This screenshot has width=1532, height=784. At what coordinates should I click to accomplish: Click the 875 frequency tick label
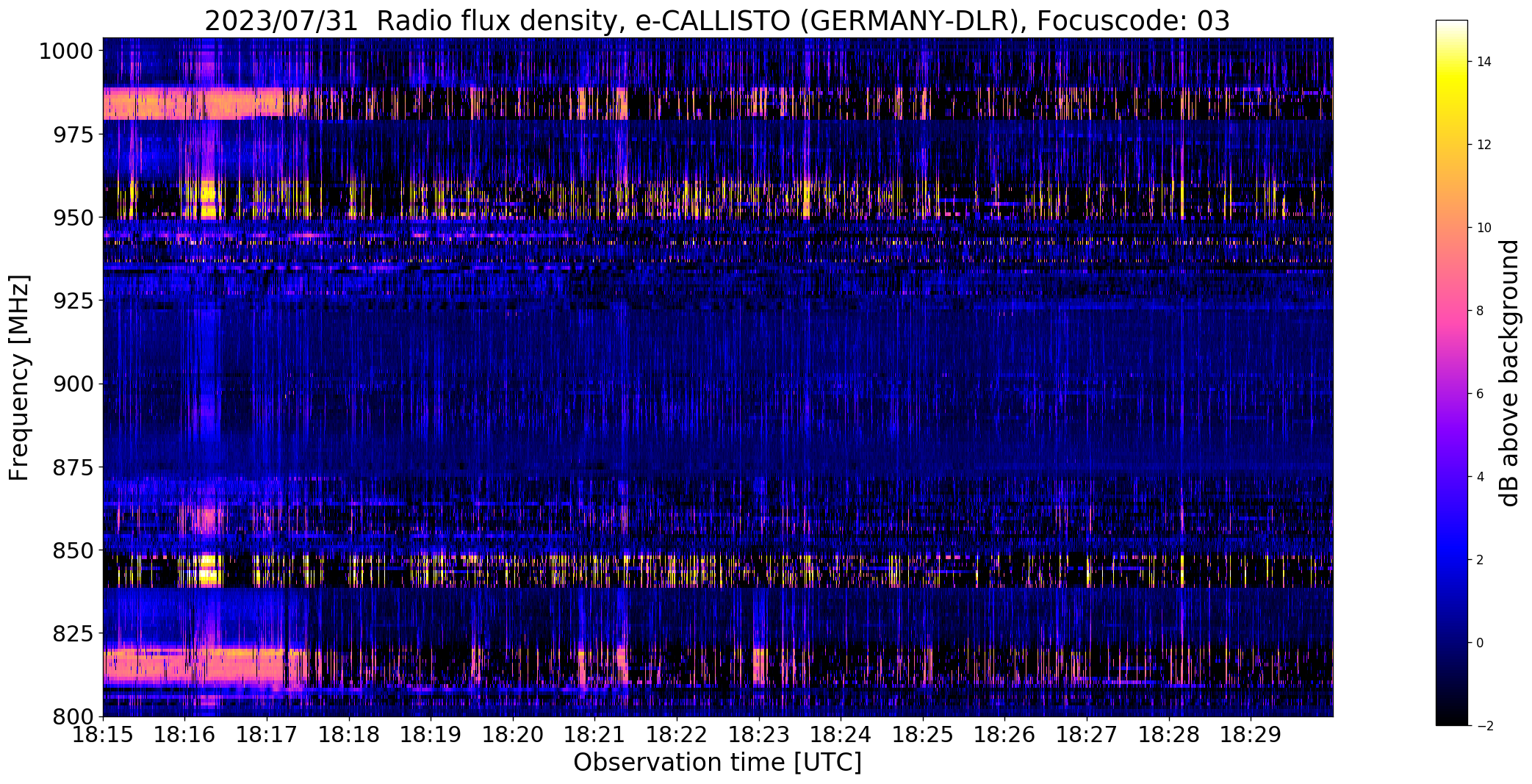click(73, 467)
